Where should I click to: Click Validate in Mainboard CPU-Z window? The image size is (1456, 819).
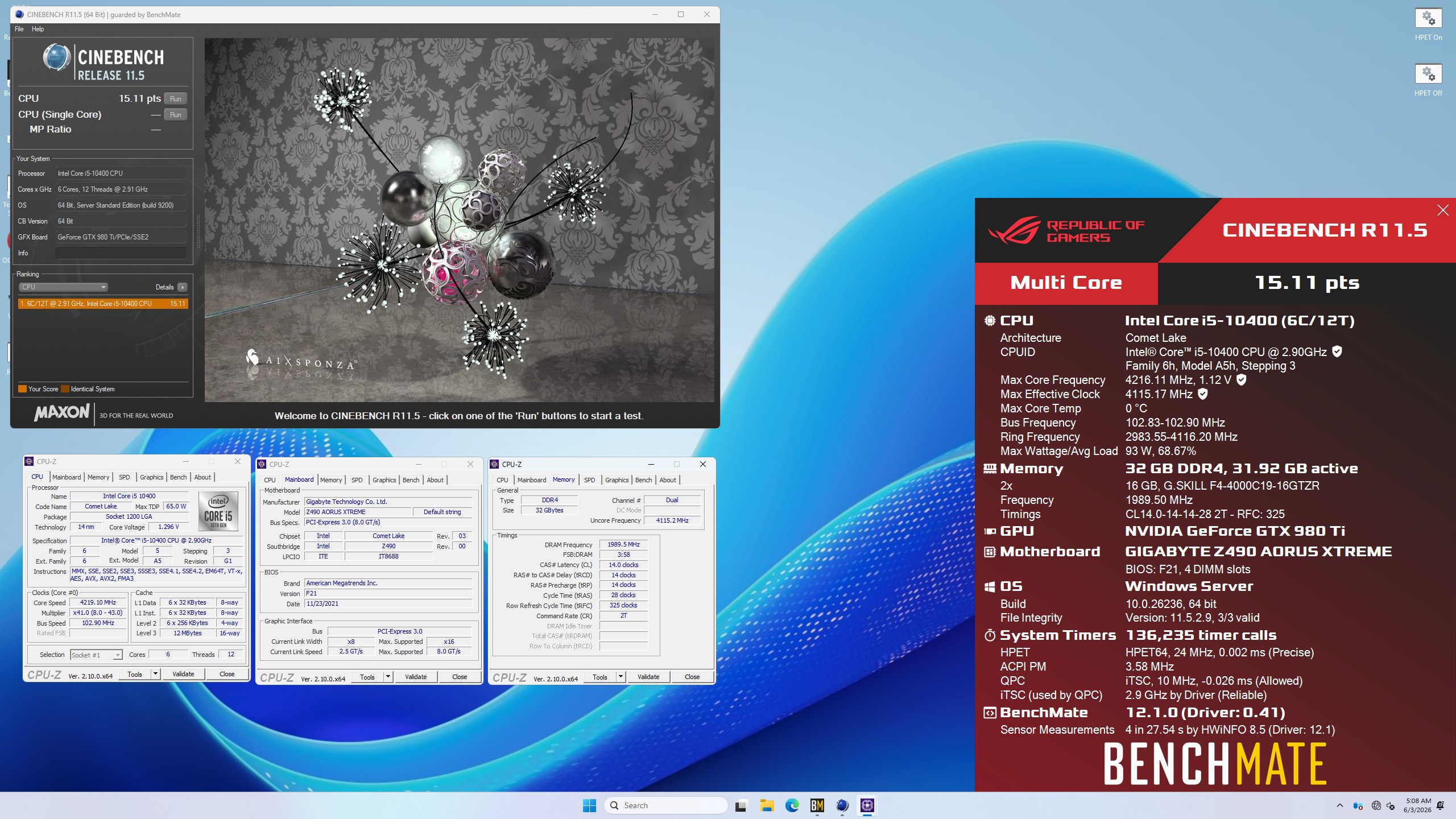(416, 677)
